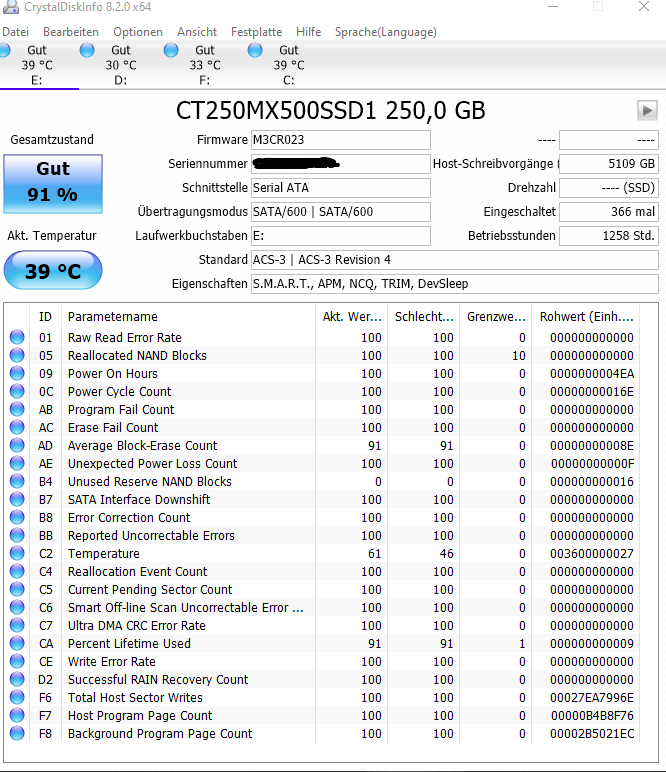Viewport: 666px width, 772px height.
Task: Open the Optionen menu
Action: tap(138, 32)
